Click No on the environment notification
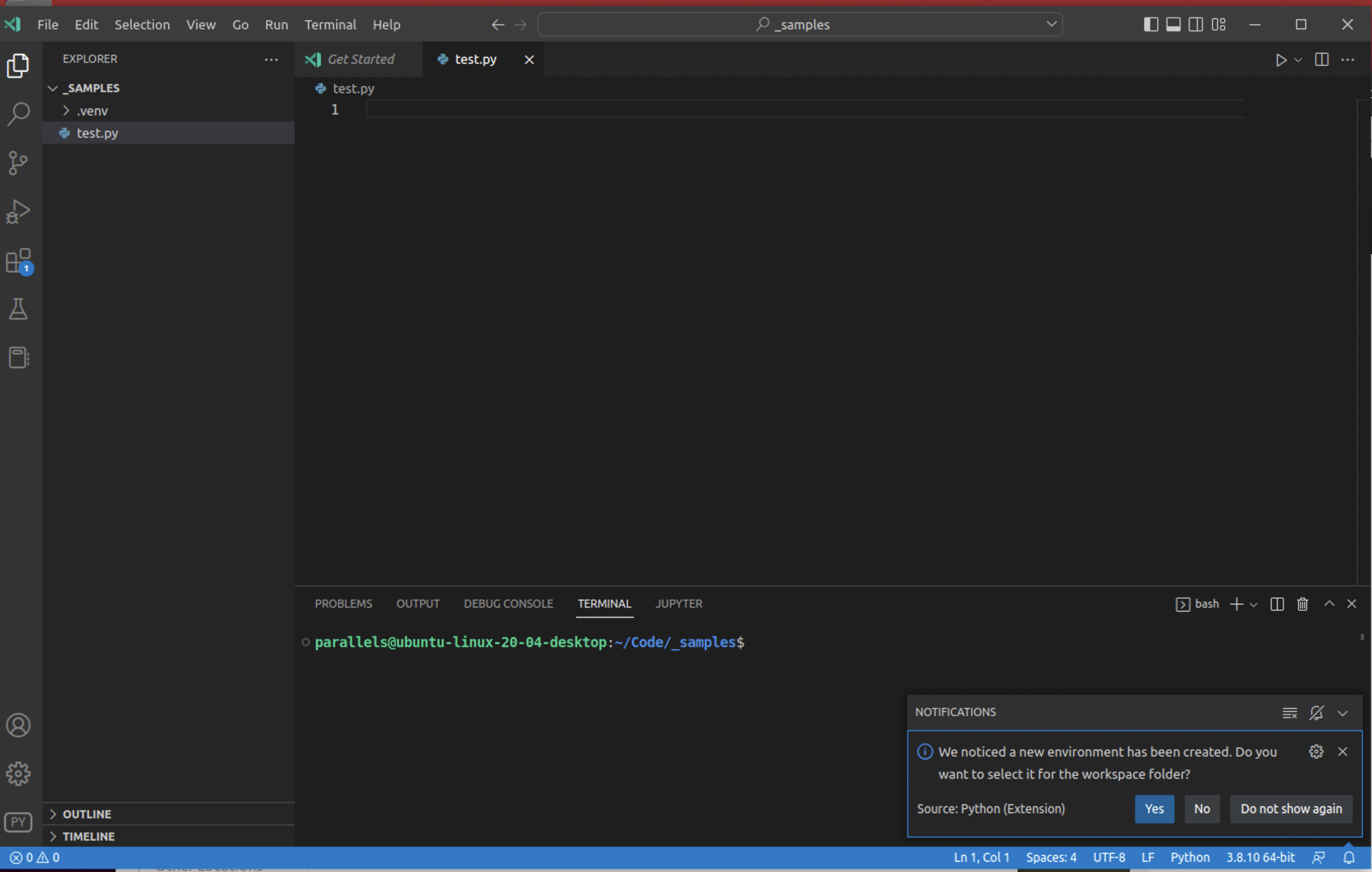Image resolution: width=1372 pixels, height=872 pixels. pos(1202,809)
